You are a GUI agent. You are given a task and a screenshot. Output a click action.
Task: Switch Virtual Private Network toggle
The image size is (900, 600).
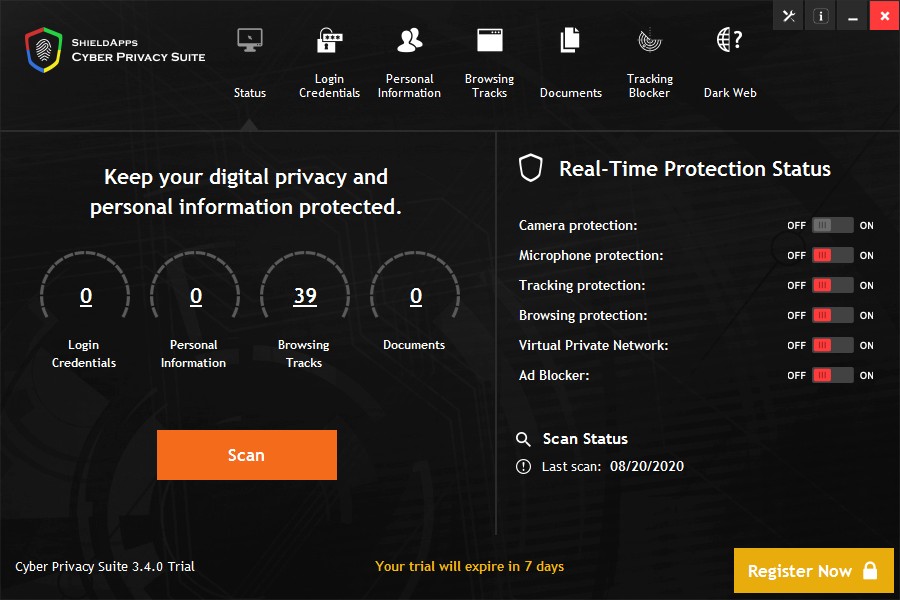[x=832, y=346]
